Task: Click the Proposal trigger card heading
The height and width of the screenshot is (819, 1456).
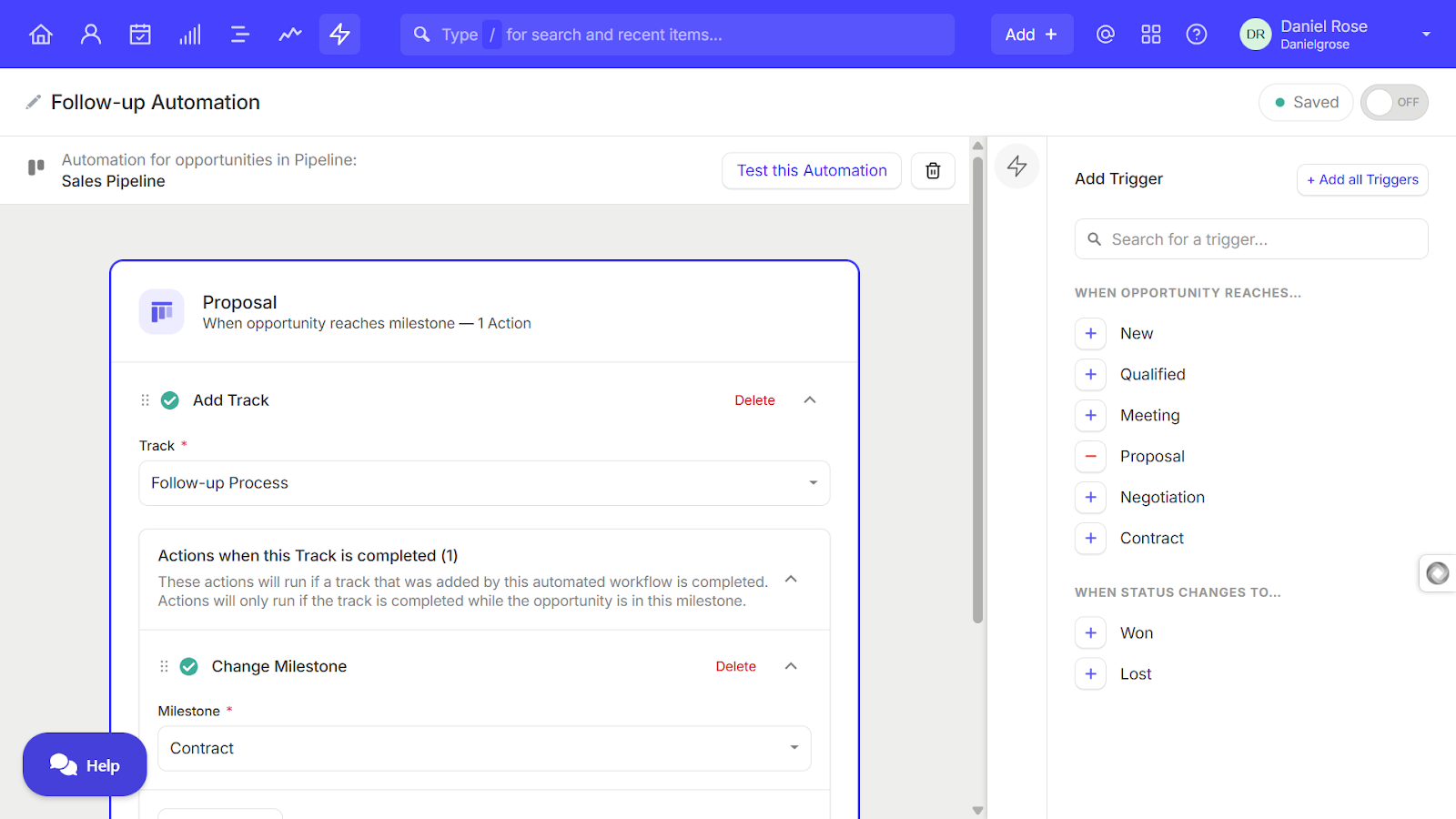Action: [239, 302]
